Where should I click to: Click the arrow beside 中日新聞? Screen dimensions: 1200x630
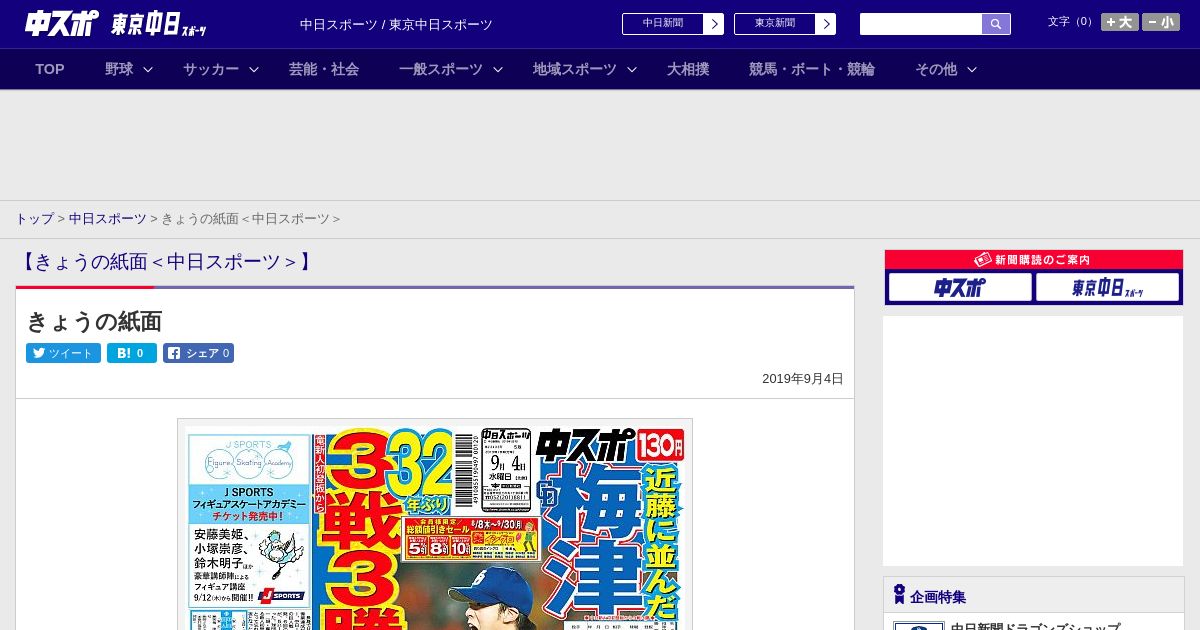coord(714,24)
